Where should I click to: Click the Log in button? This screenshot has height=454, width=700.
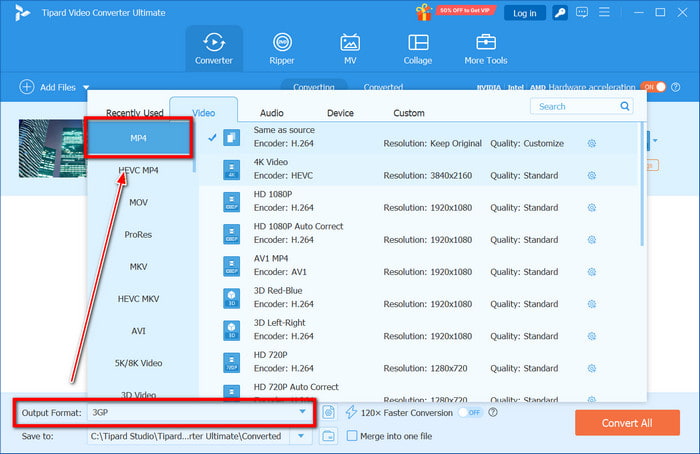(x=524, y=13)
